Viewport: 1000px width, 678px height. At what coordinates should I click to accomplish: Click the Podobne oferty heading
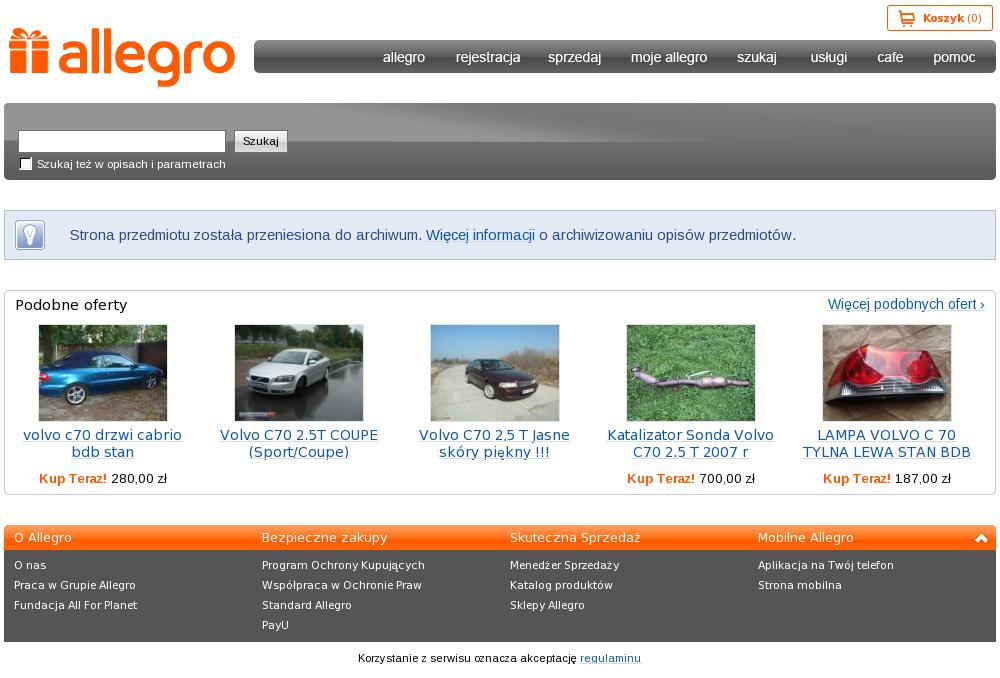pos(71,305)
